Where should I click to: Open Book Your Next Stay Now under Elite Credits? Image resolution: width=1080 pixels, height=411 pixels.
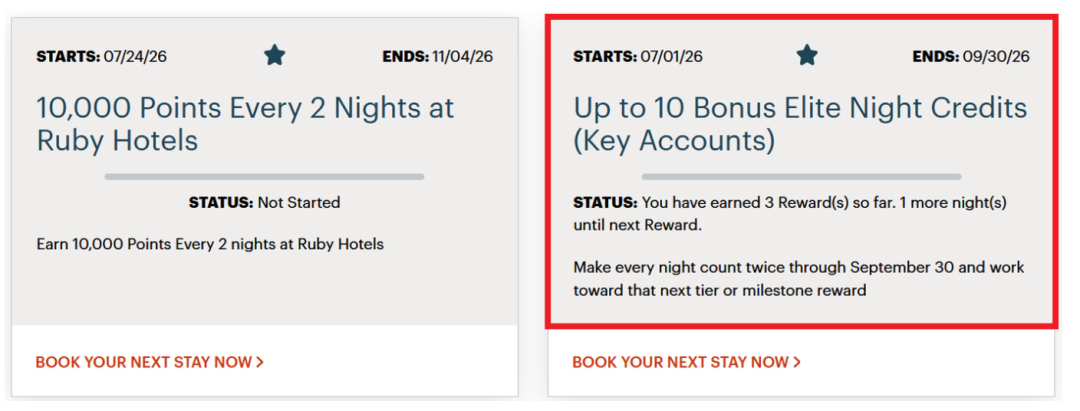click(x=686, y=362)
